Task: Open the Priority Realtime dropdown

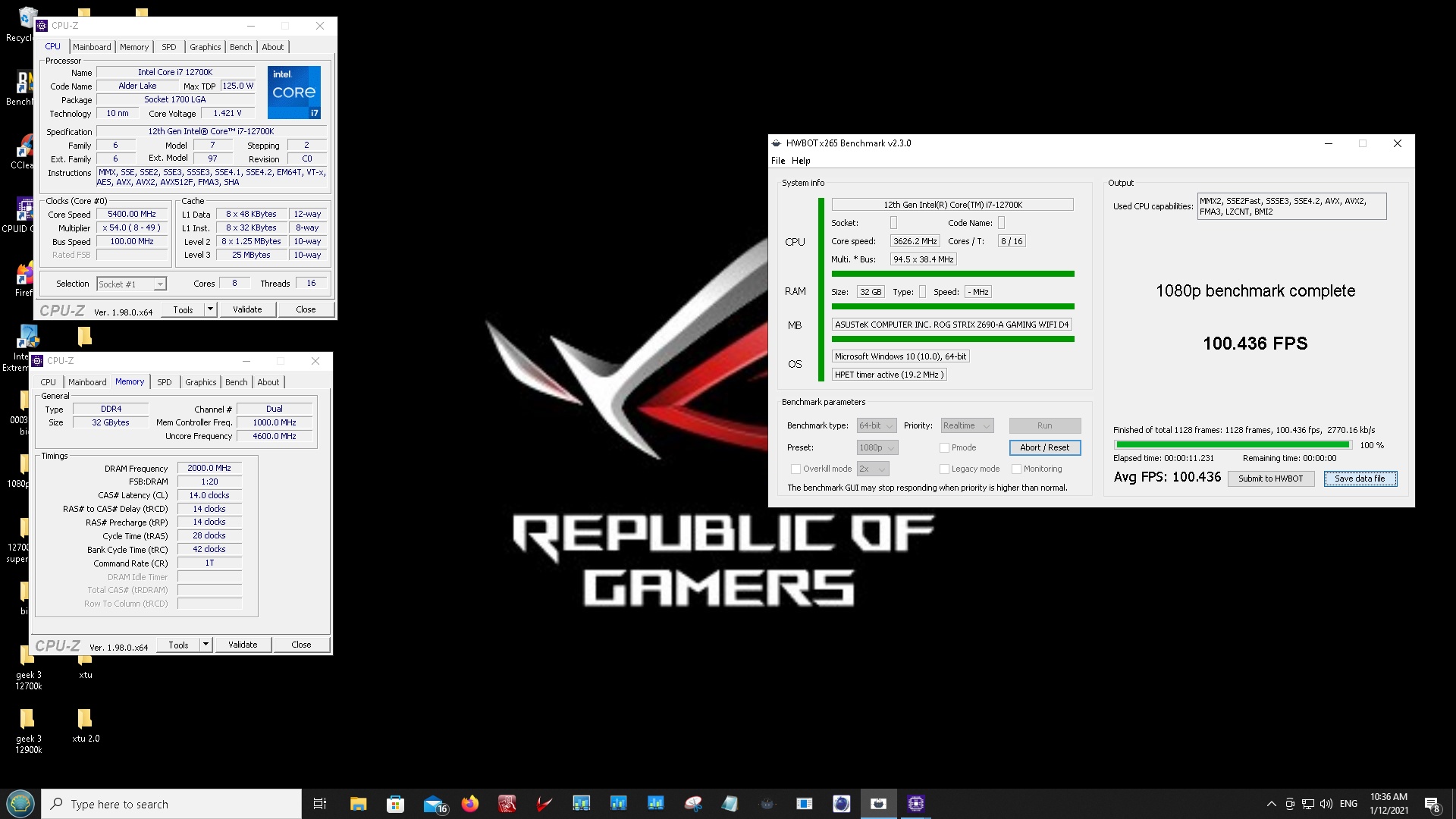Action: click(967, 425)
